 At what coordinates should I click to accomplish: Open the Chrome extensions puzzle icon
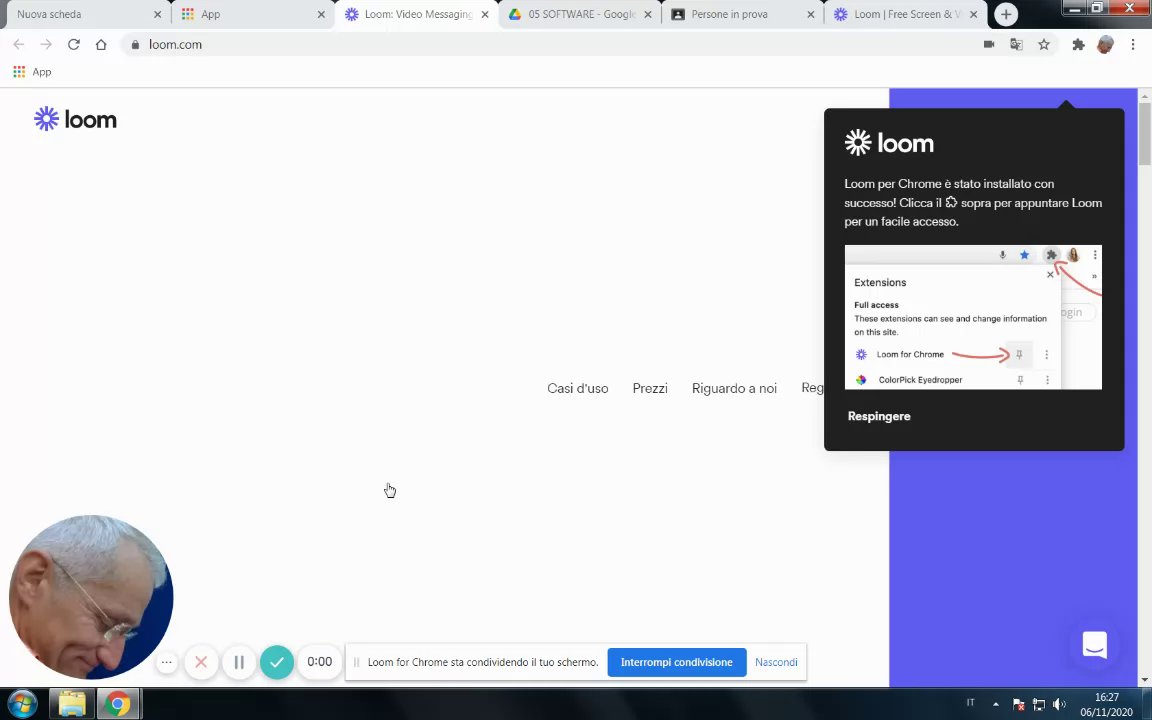coord(1078,45)
